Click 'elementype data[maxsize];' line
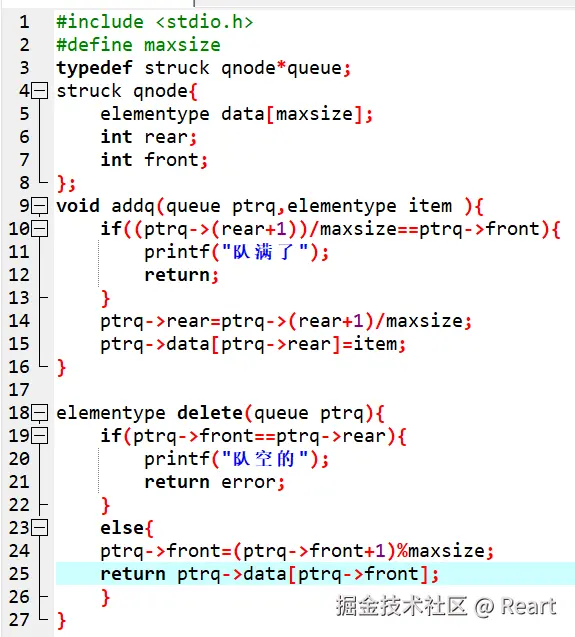The height and width of the screenshot is (637, 575). coord(236,114)
